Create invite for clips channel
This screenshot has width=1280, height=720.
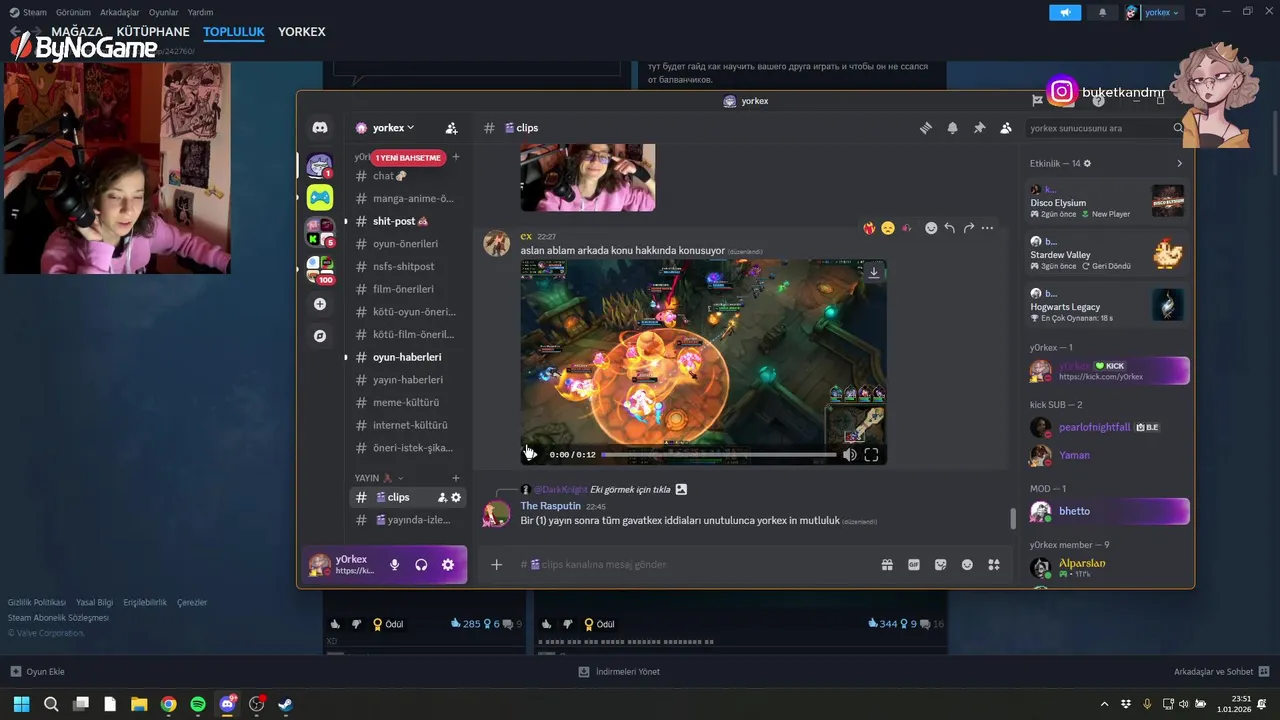[x=442, y=497]
